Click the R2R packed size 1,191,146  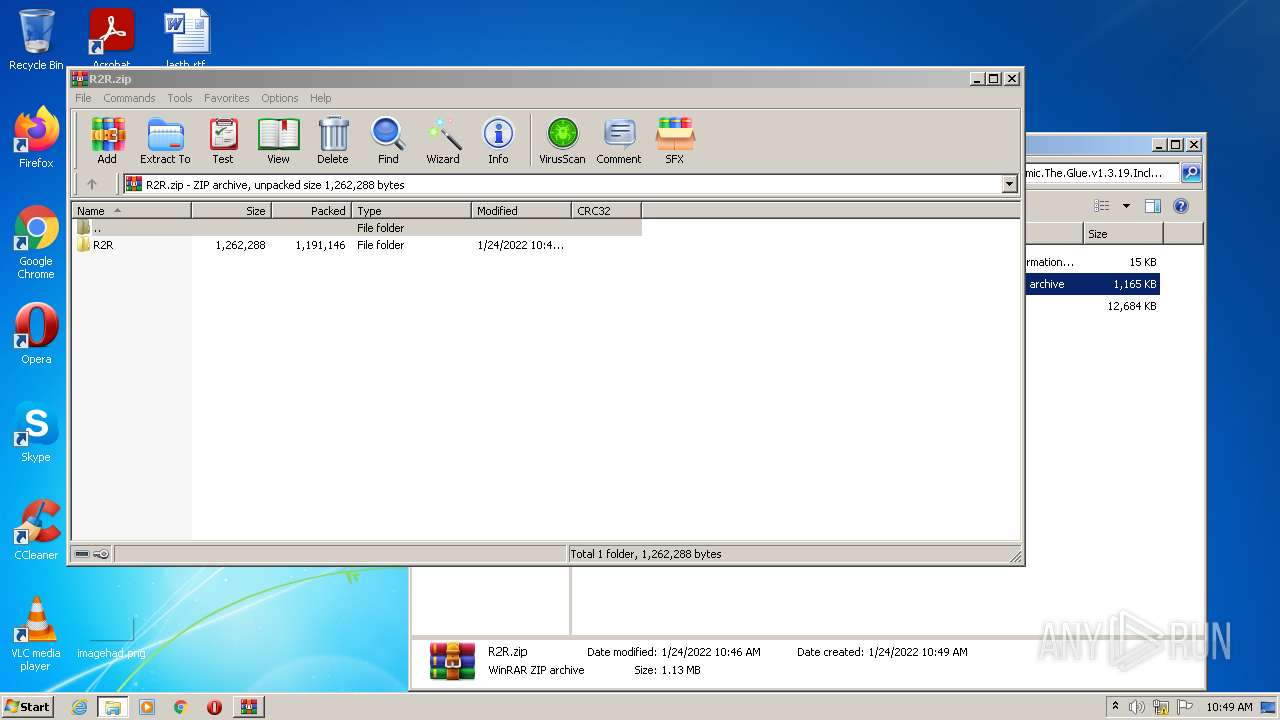pos(320,245)
